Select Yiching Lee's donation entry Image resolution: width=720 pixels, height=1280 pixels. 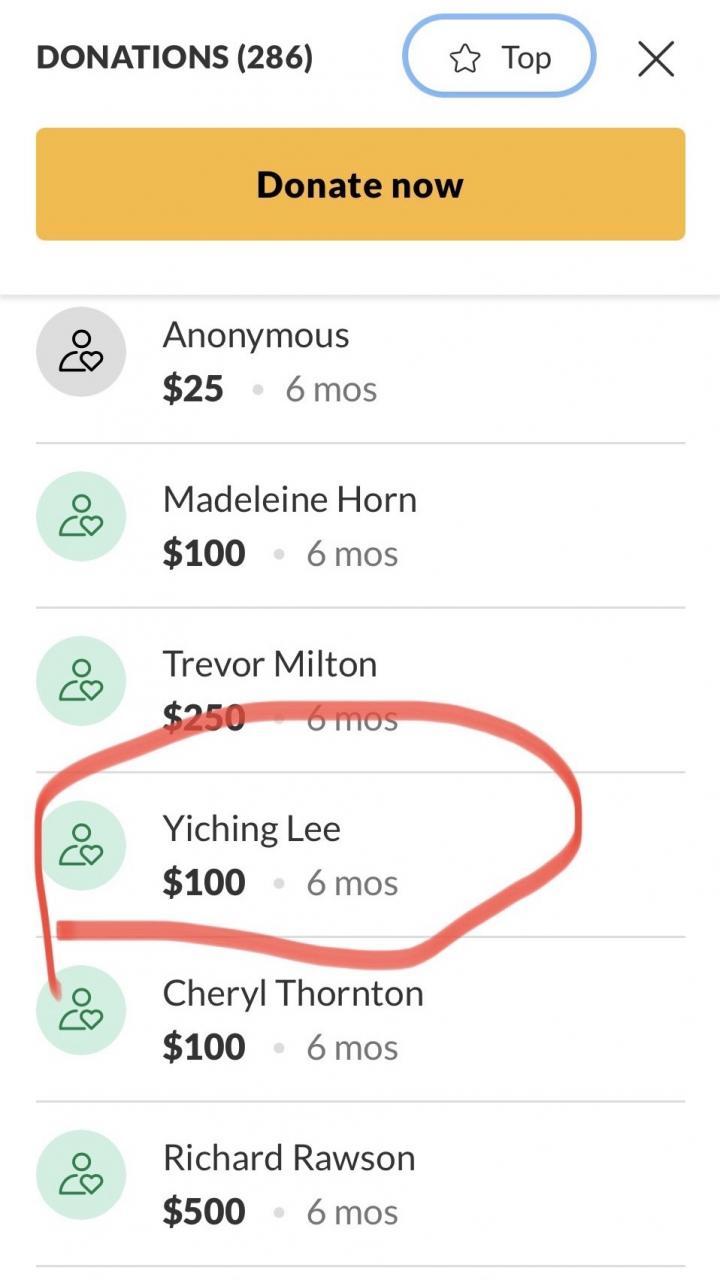point(252,829)
